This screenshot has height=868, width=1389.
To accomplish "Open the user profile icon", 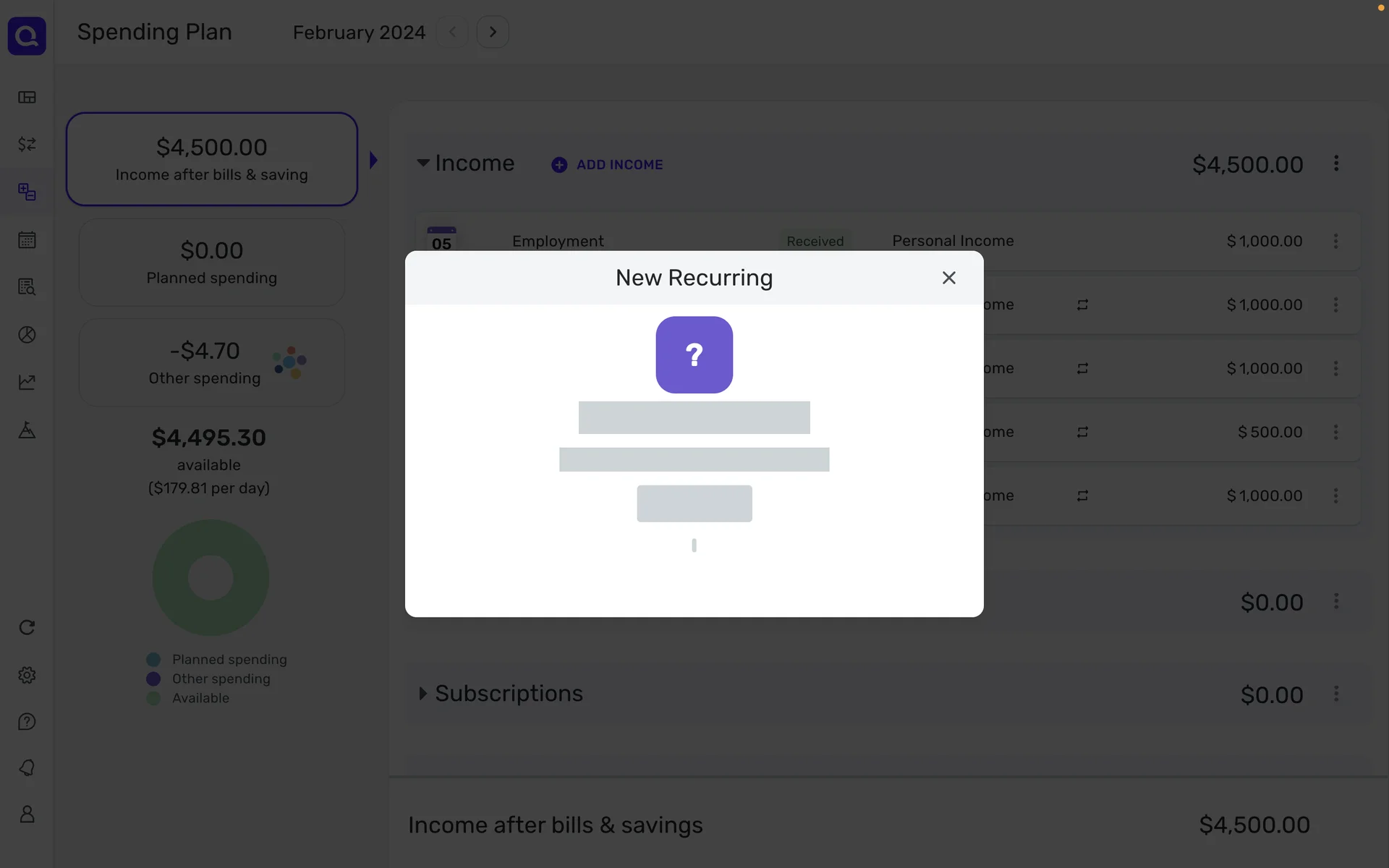I will [27, 814].
